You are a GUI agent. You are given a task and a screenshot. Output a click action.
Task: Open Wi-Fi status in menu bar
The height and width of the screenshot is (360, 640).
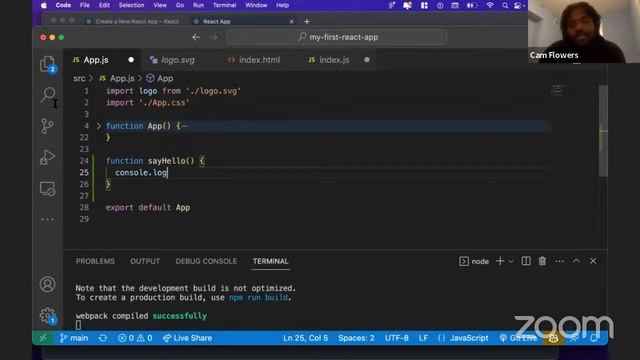click(x=490, y=5)
